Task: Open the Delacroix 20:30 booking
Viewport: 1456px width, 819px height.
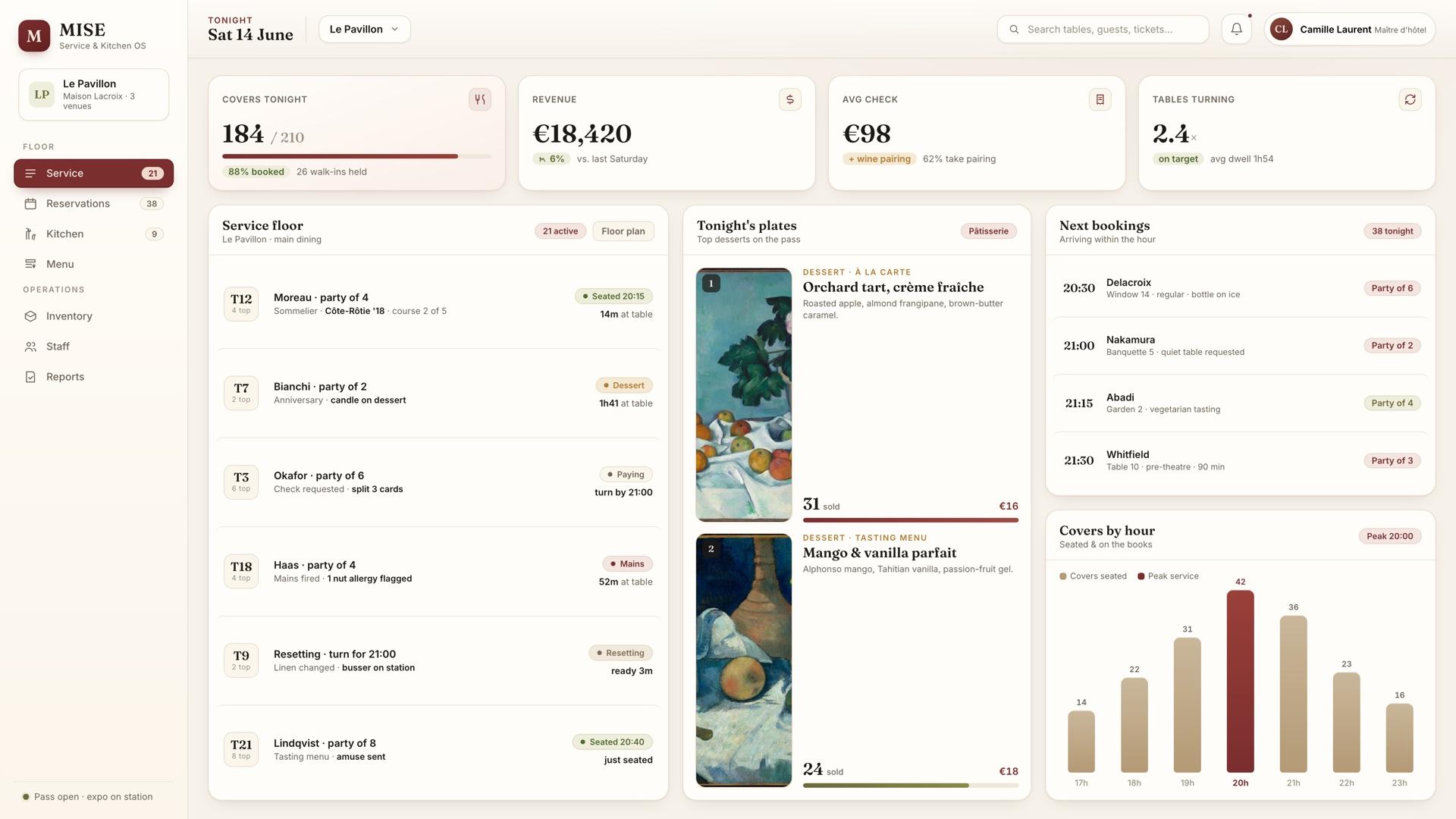Action: click(x=1241, y=288)
